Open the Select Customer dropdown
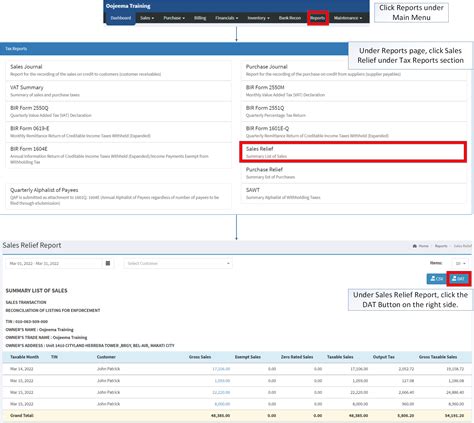 click(x=178, y=263)
